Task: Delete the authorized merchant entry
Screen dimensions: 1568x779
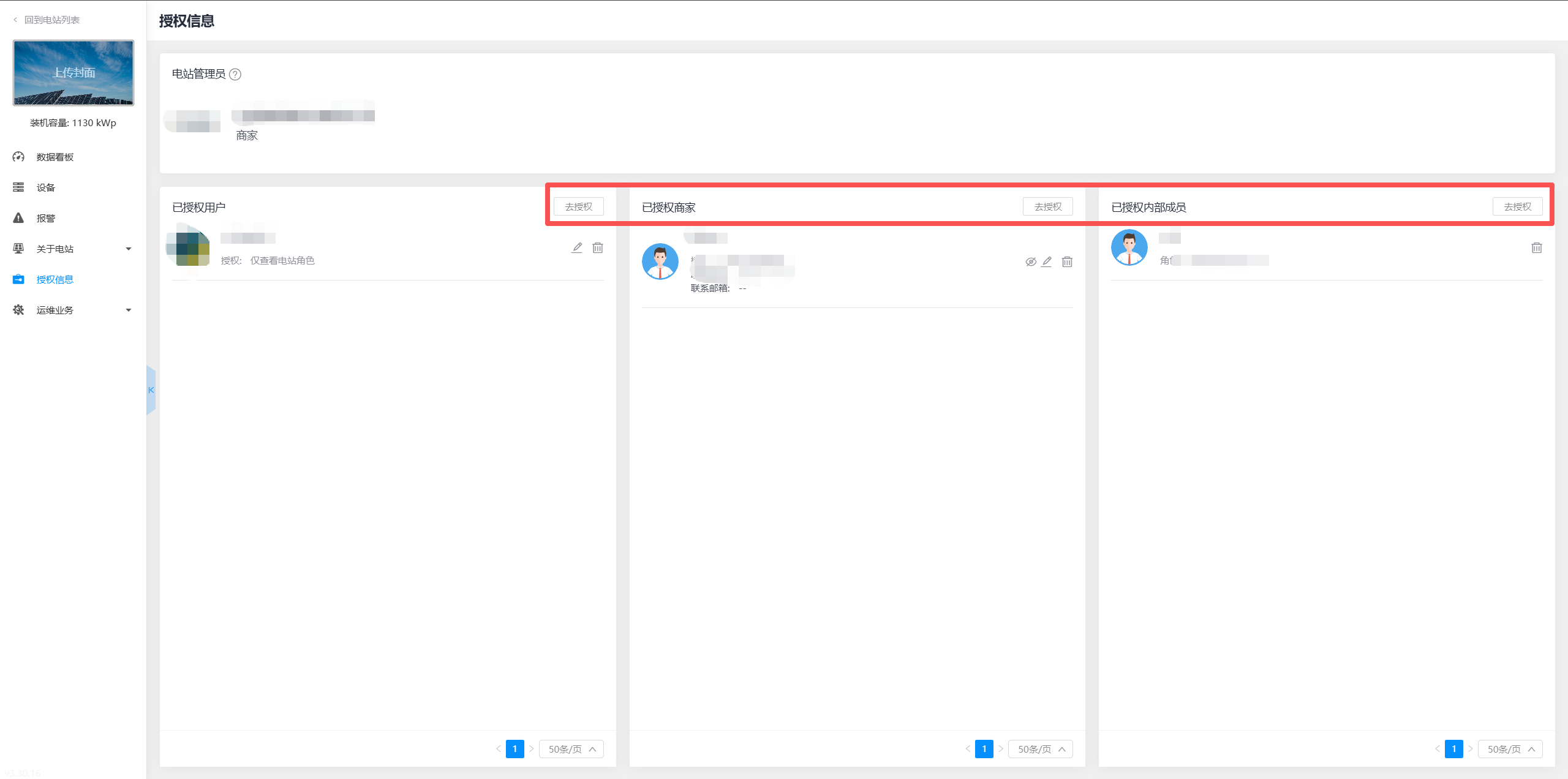Action: [x=1067, y=262]
